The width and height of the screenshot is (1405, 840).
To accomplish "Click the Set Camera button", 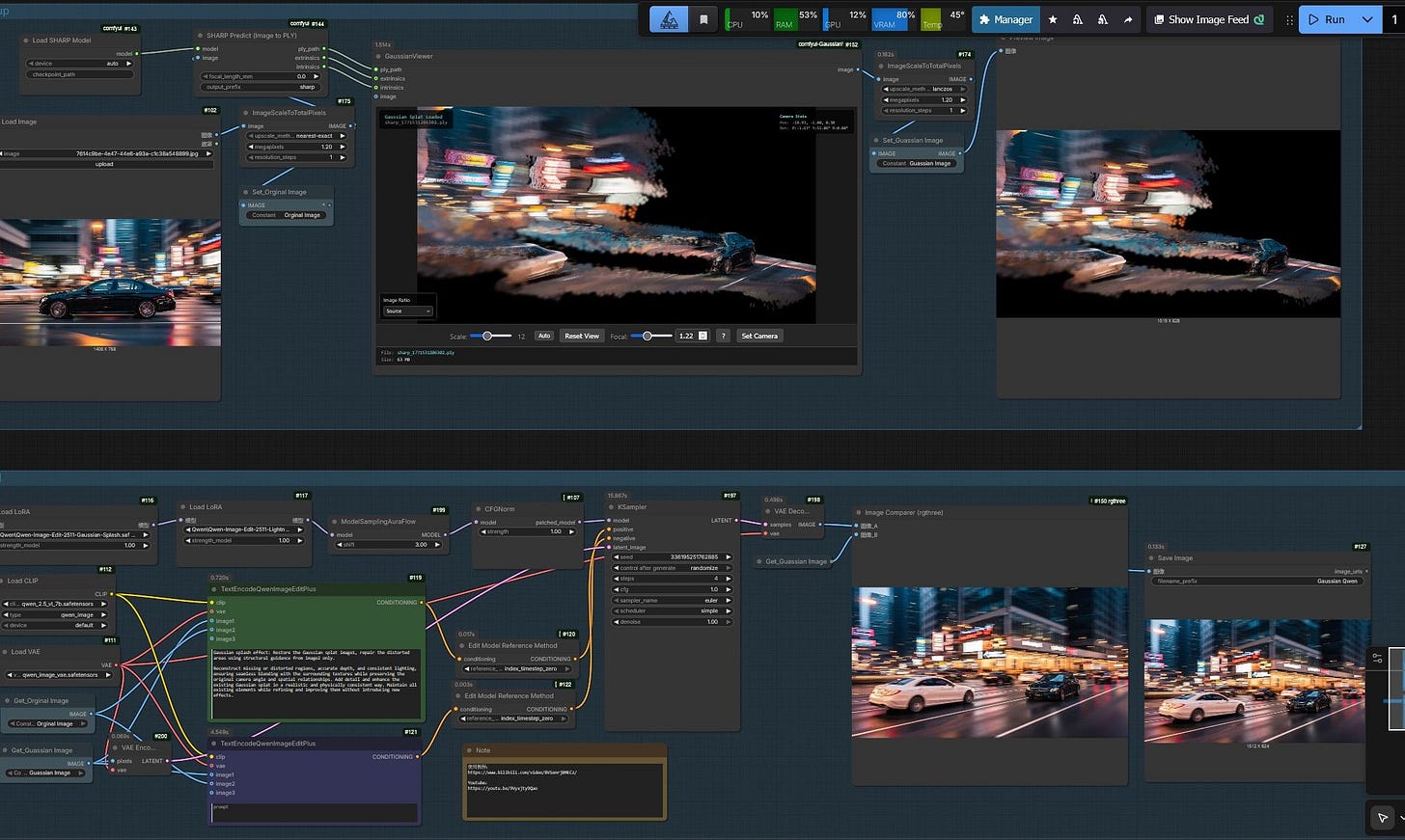I will tap(759, 336).
